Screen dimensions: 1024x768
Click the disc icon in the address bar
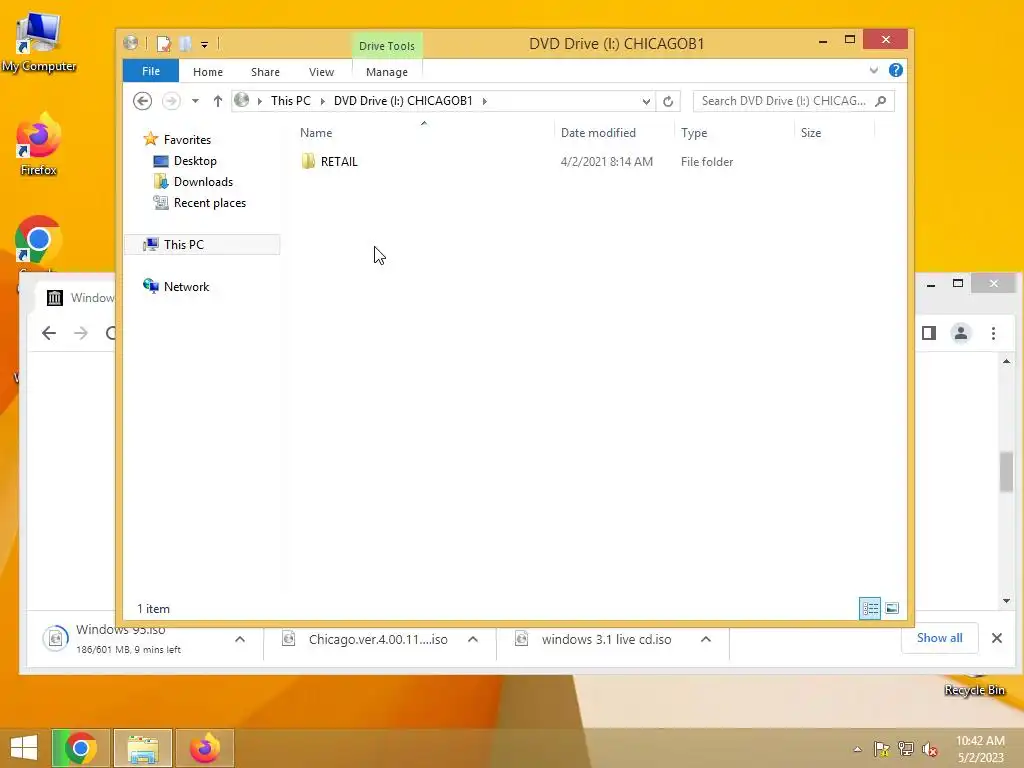242,100
